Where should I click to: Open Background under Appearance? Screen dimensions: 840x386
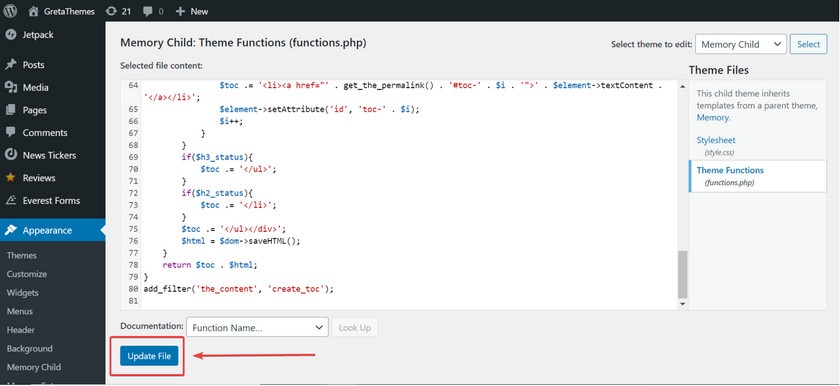pos(29,349)
